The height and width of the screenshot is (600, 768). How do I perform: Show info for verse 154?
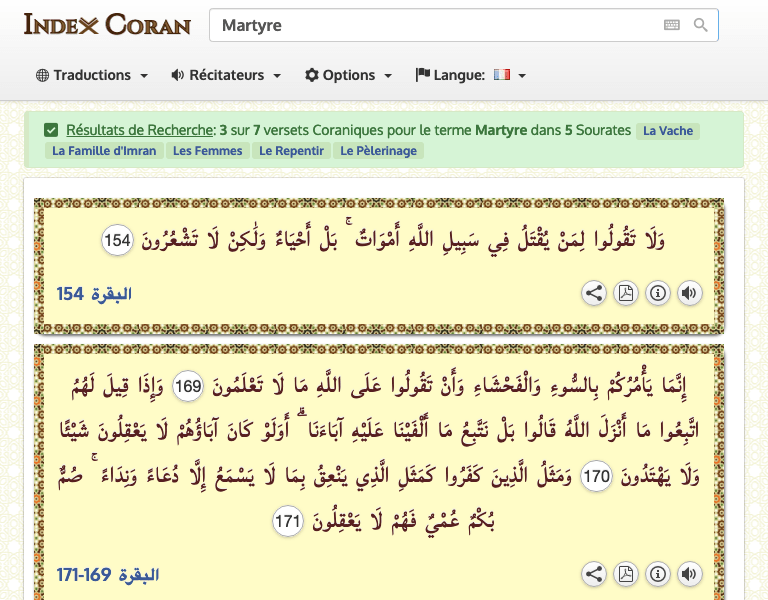[658, 293]
